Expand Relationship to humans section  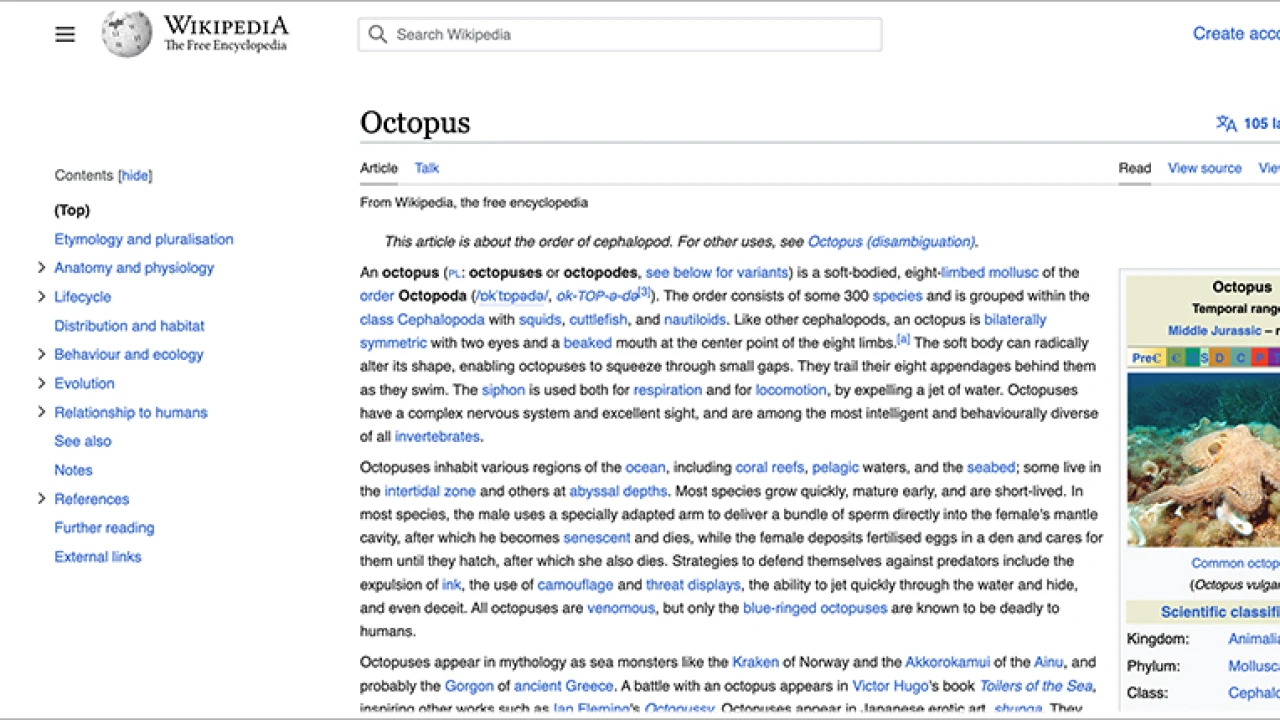pyautogui.click(x=41, y=412)
